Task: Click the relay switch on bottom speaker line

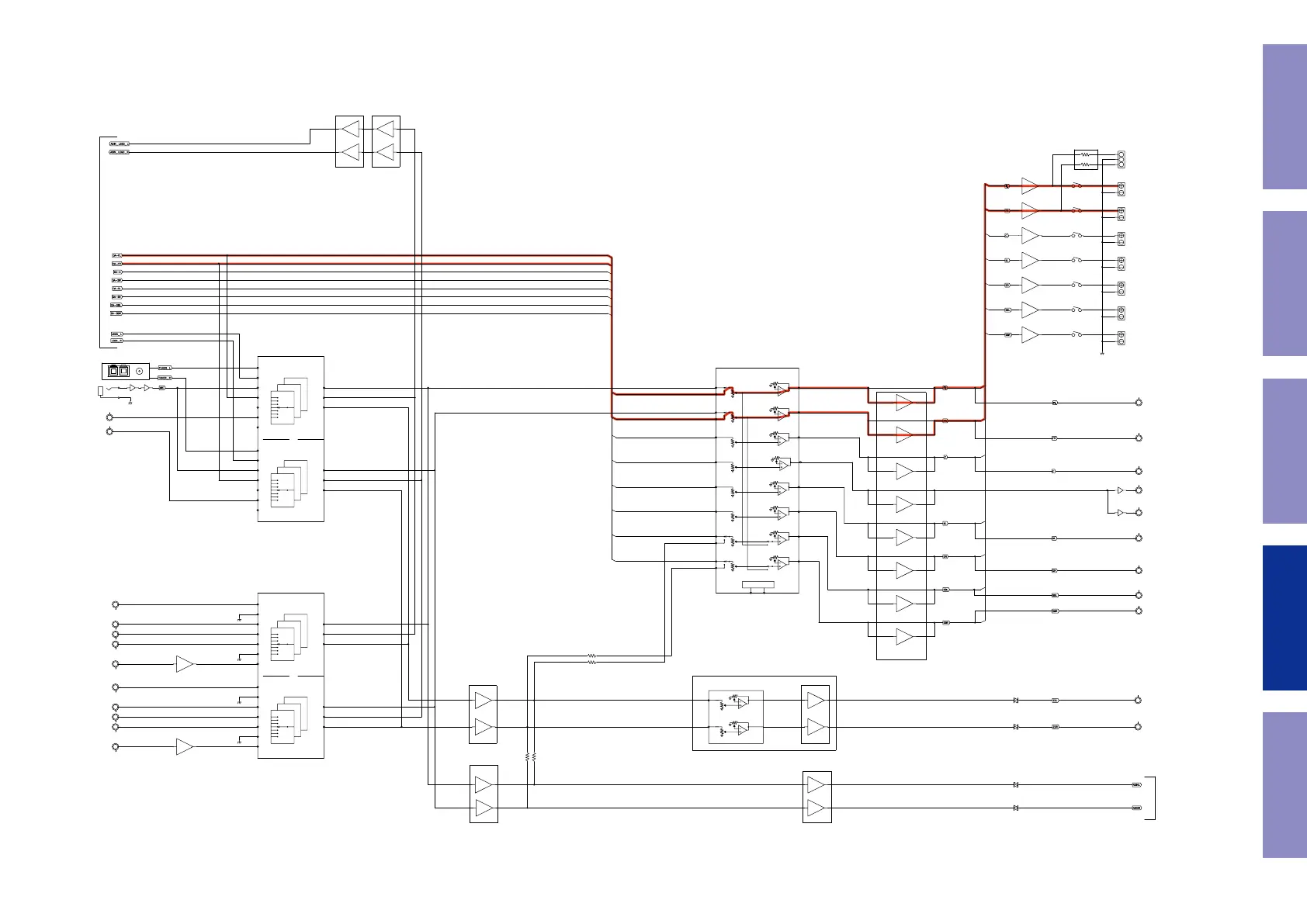Action: (x=1077, y=334)
